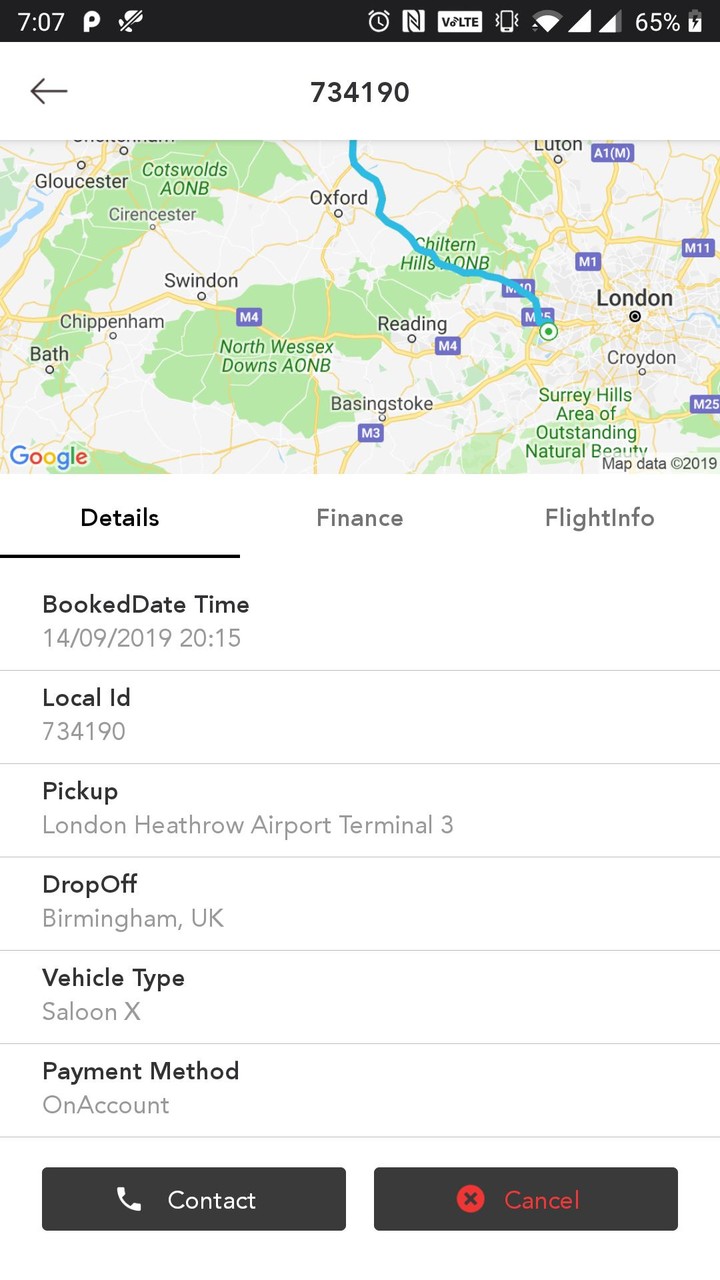Tap the Google logo on the map
The height and width of the screenshot is (1280, 720).
click(x=48, y=457)
